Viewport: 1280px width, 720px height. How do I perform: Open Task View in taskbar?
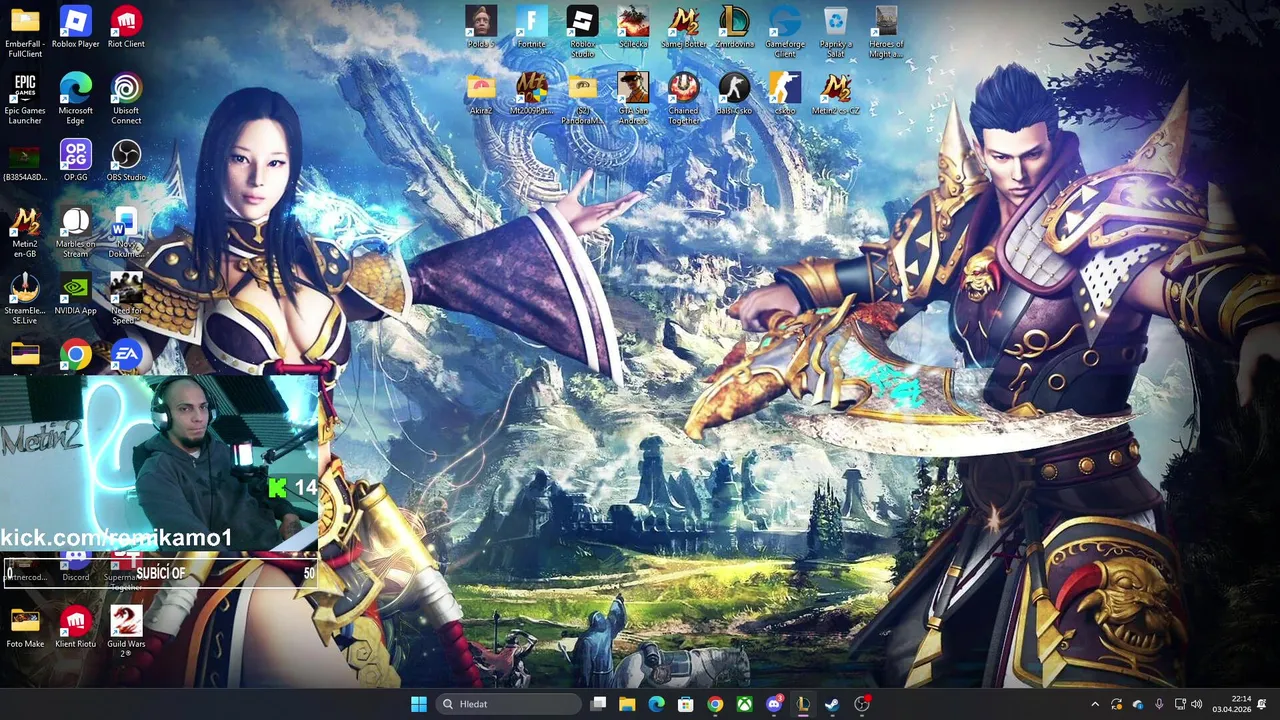point(598,704)
